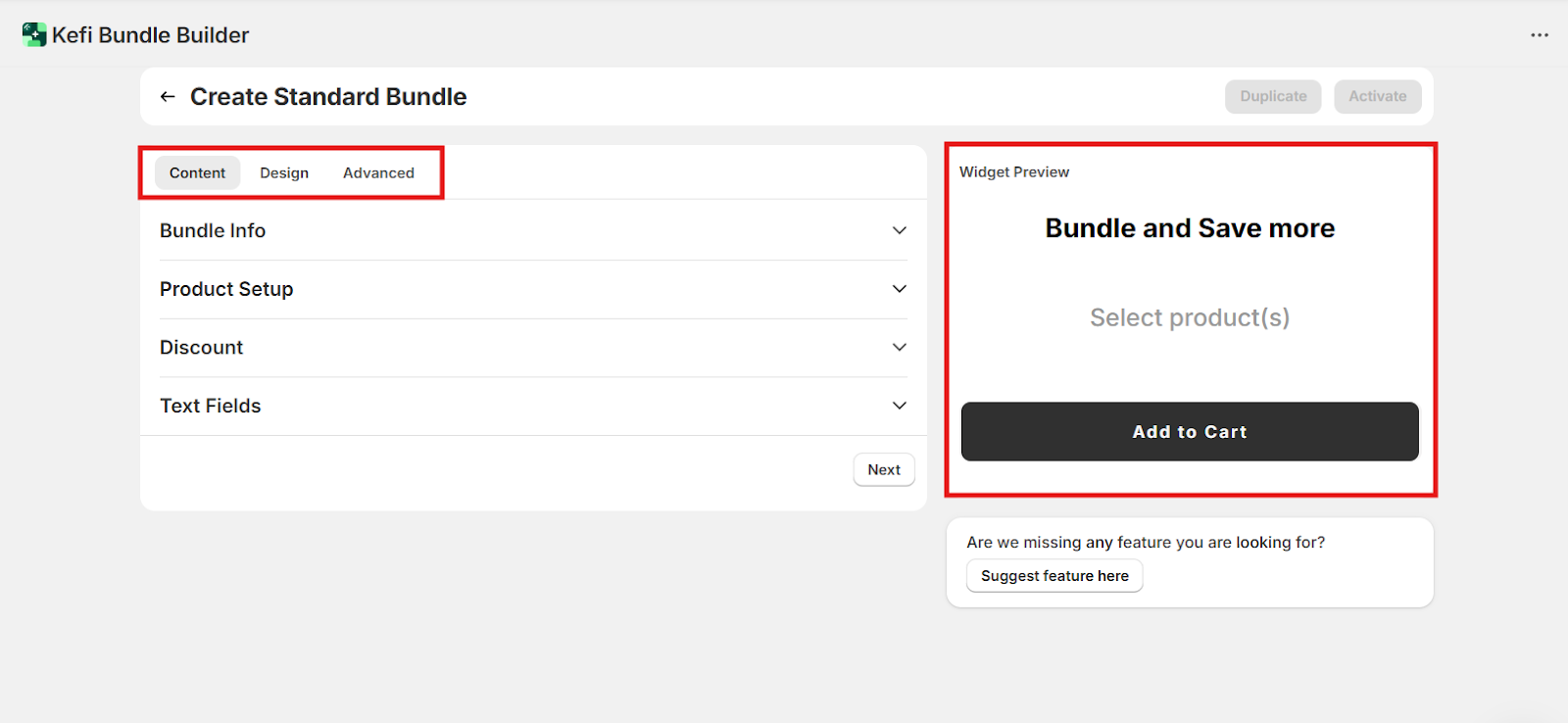Open the Design tab
This screenshot has width=1568, height=723.
[x=284, y=173]
